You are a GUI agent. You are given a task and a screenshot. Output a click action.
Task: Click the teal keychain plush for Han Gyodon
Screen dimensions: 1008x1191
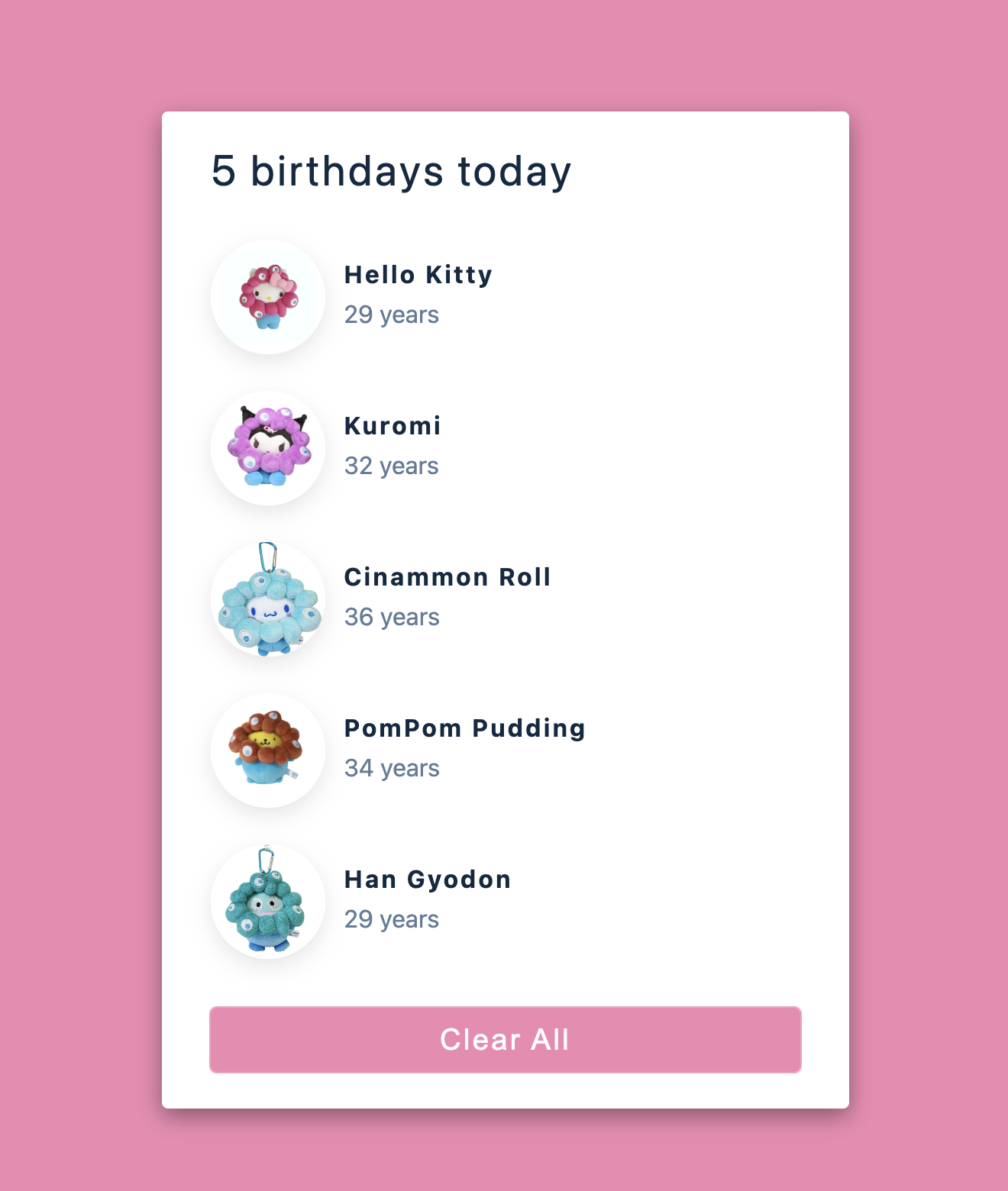click(268, 901)
